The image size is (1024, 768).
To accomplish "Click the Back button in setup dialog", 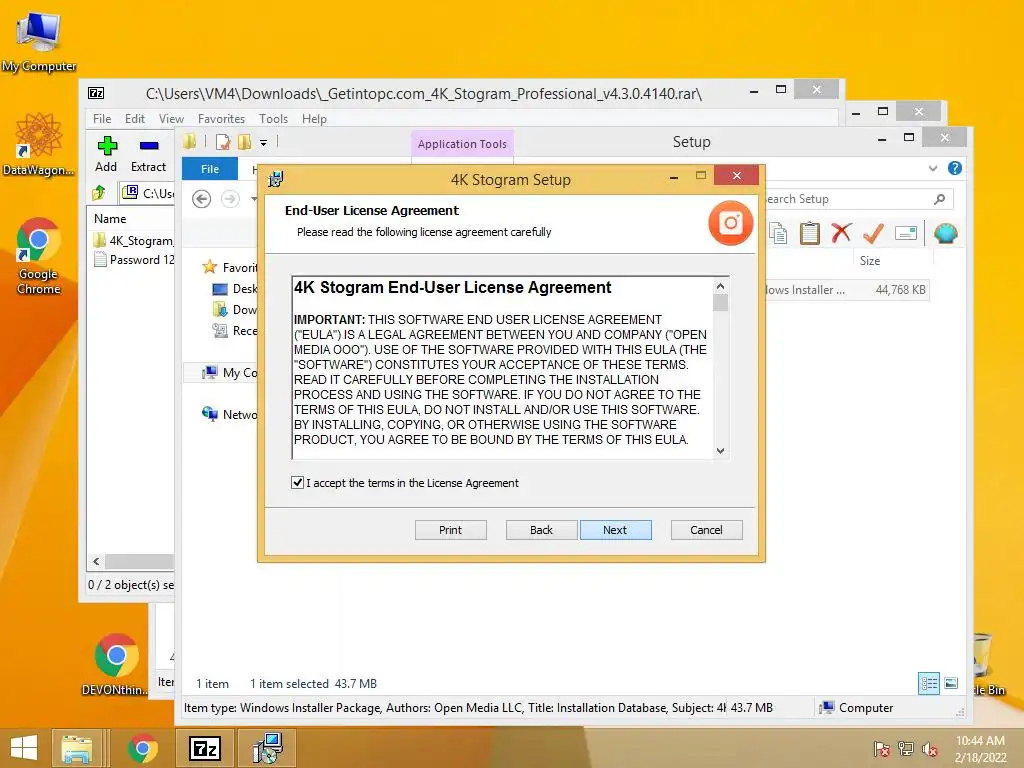I will tap(541, 530).
